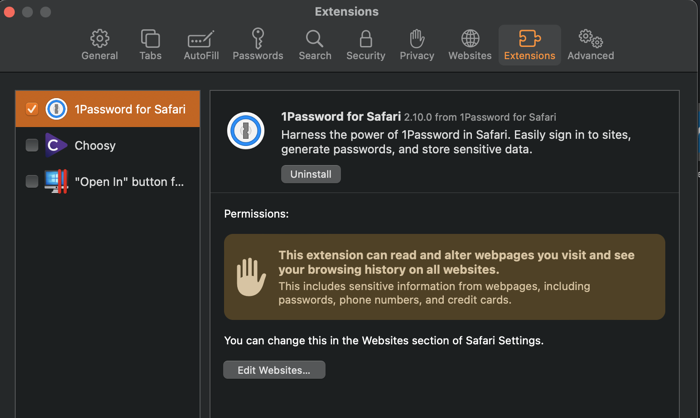Go to Passwords settings

(258, 45)
